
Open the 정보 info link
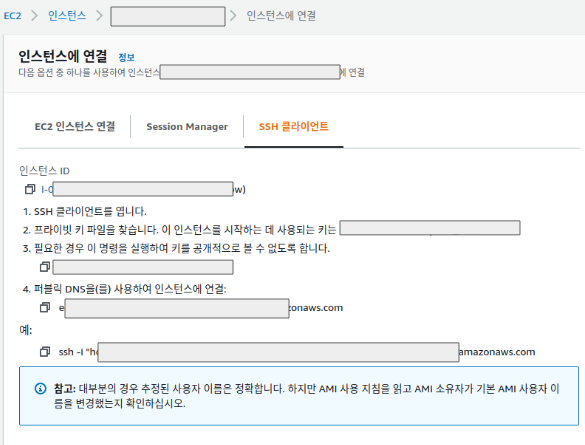click(x=126, y=57)
